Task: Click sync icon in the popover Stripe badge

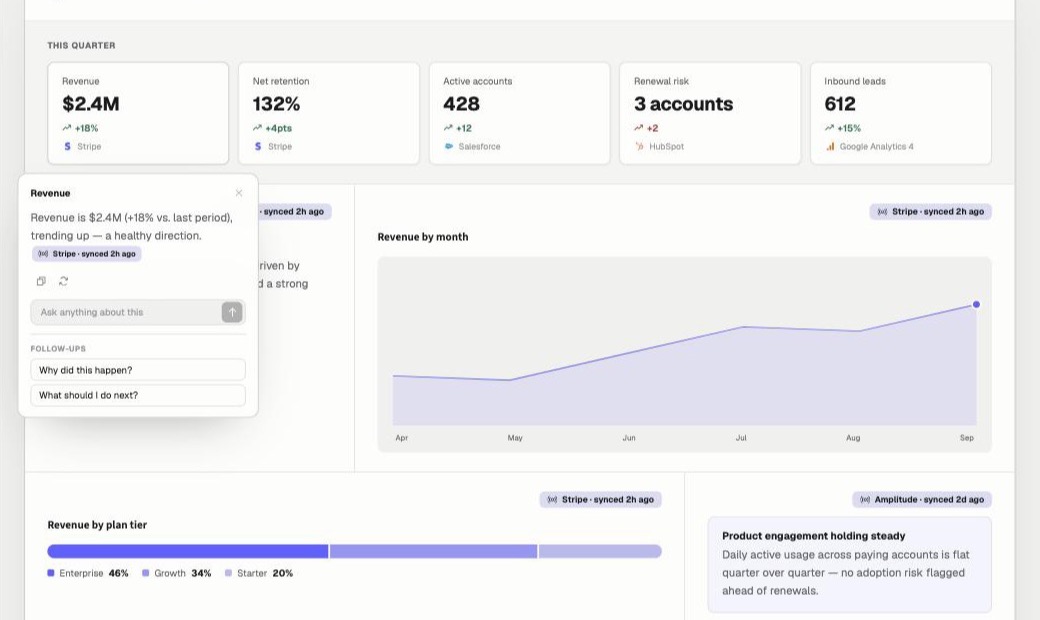Action: coord(43,254)
